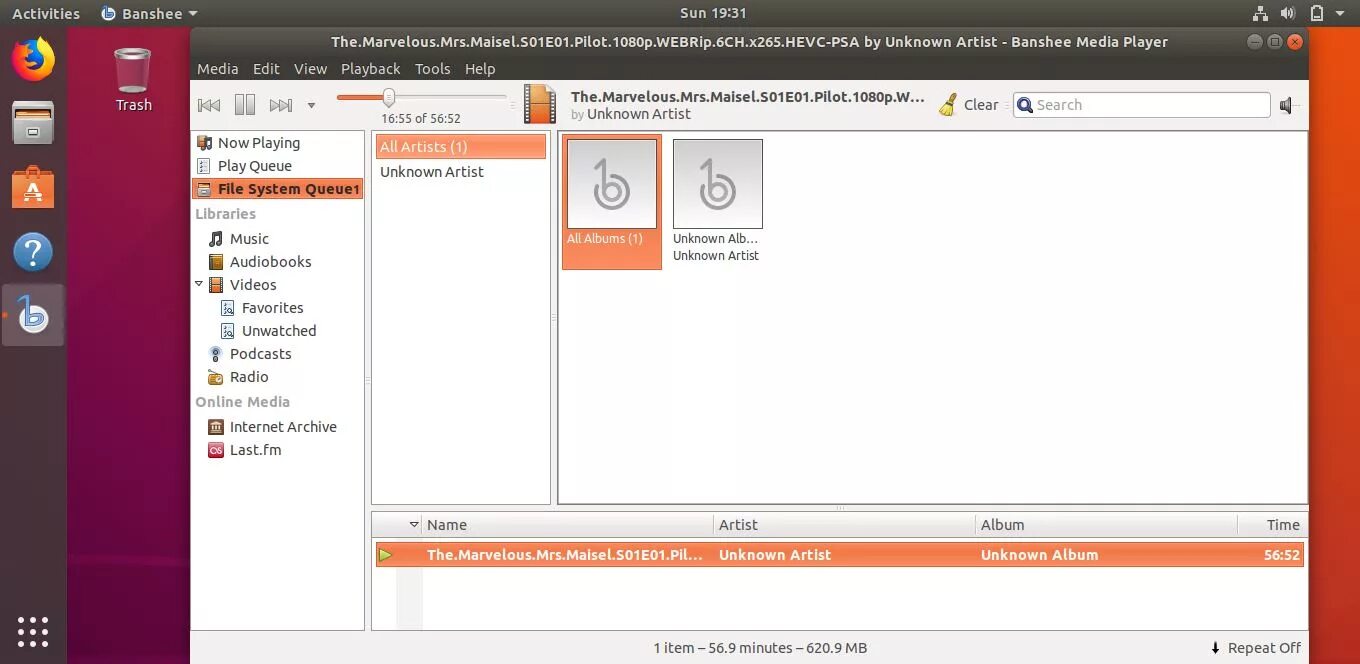The height and width of the screenshot is (664, 1360).
Task: Toggle Repeat Off mode button
Action: tap(1255, 648)
